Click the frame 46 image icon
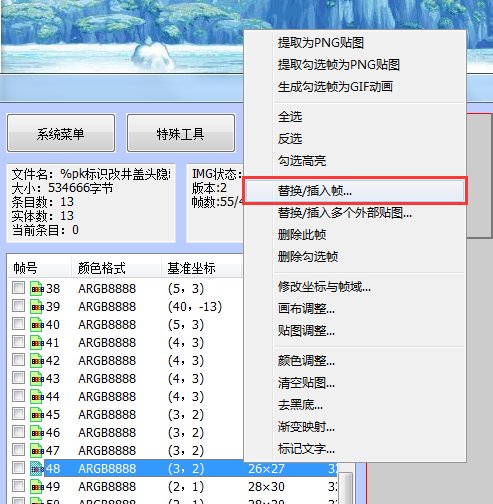The image size is (493, 504). 37,433
